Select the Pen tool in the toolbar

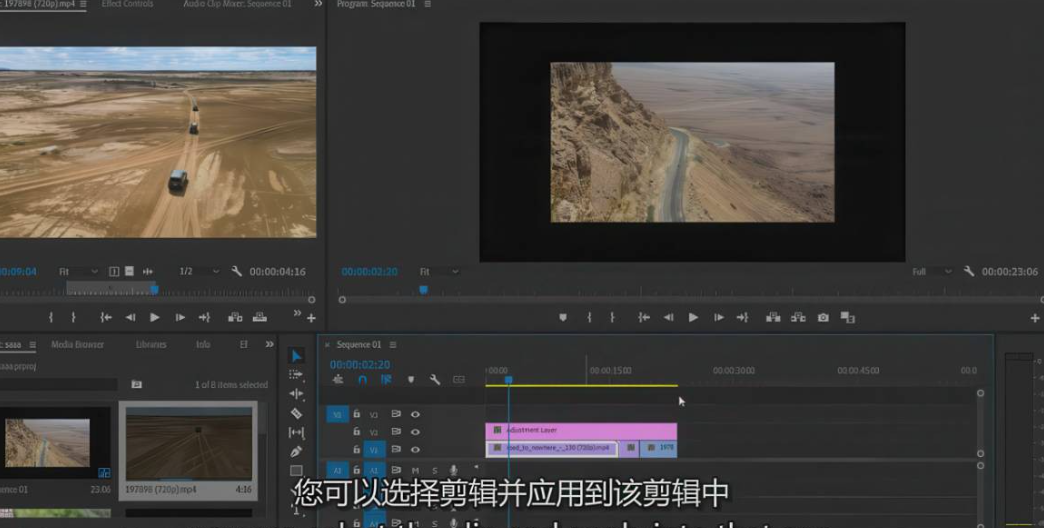tap(296, 452)
